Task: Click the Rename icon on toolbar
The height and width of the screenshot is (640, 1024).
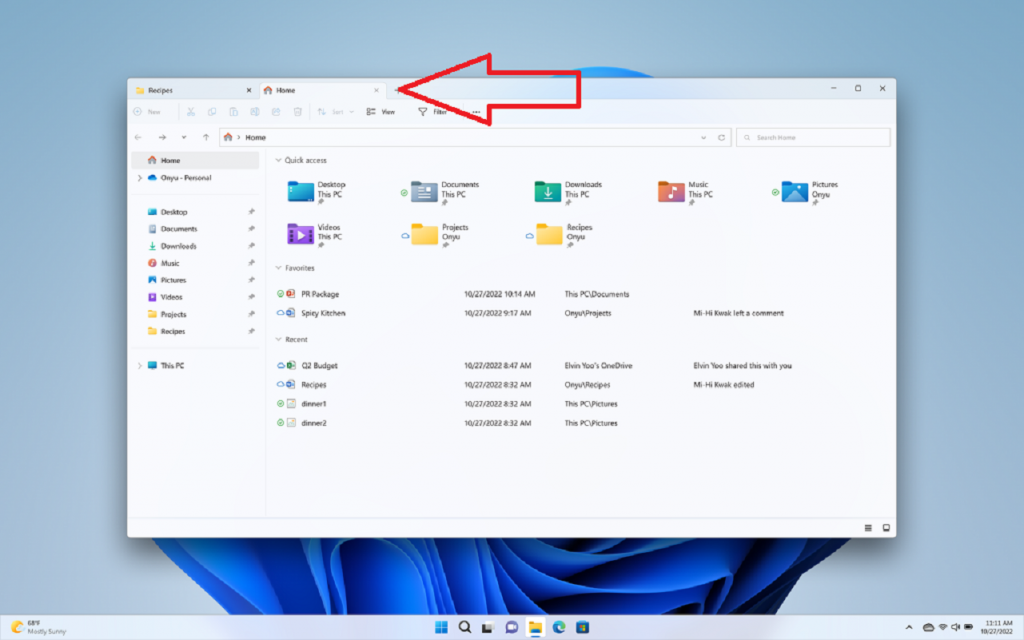Action: [x=253, y=111]
